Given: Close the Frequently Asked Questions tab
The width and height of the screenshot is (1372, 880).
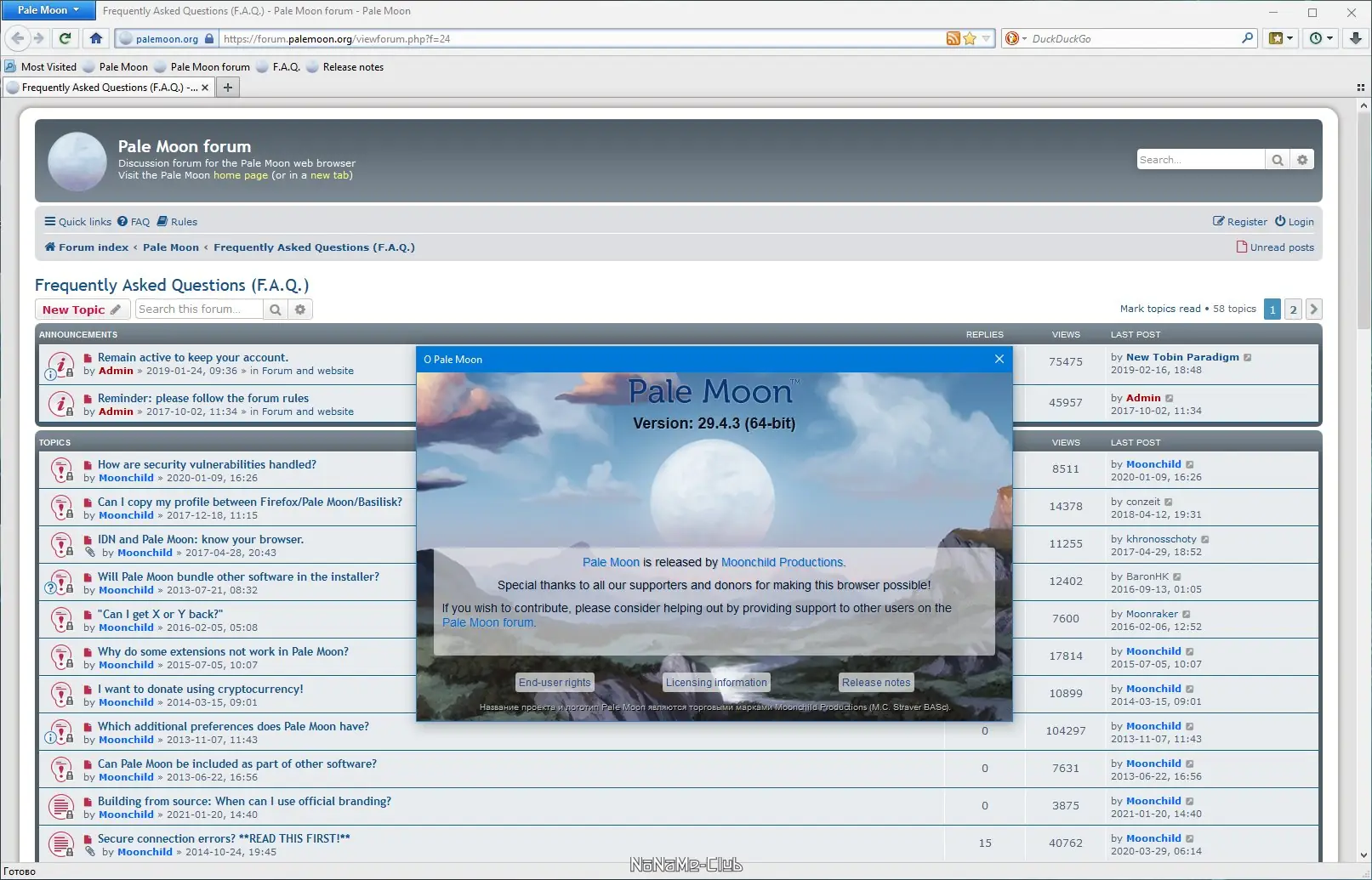Looking at the screenshot, I should (205, 88).
